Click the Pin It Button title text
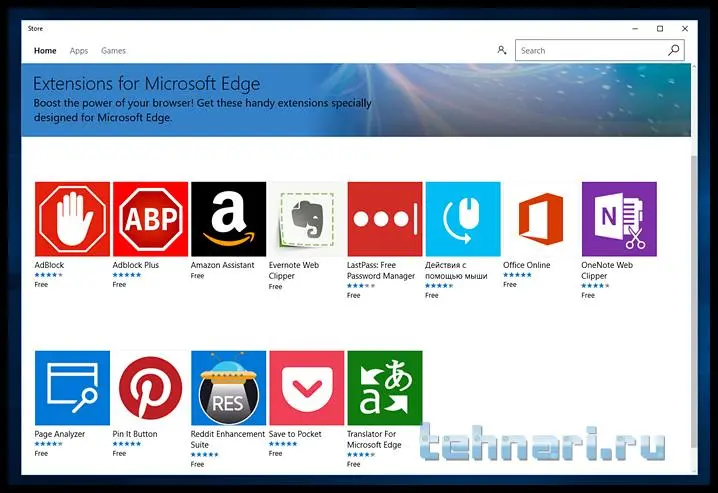The height and width of the screenshot is (493, 718). tap(135, 434)
